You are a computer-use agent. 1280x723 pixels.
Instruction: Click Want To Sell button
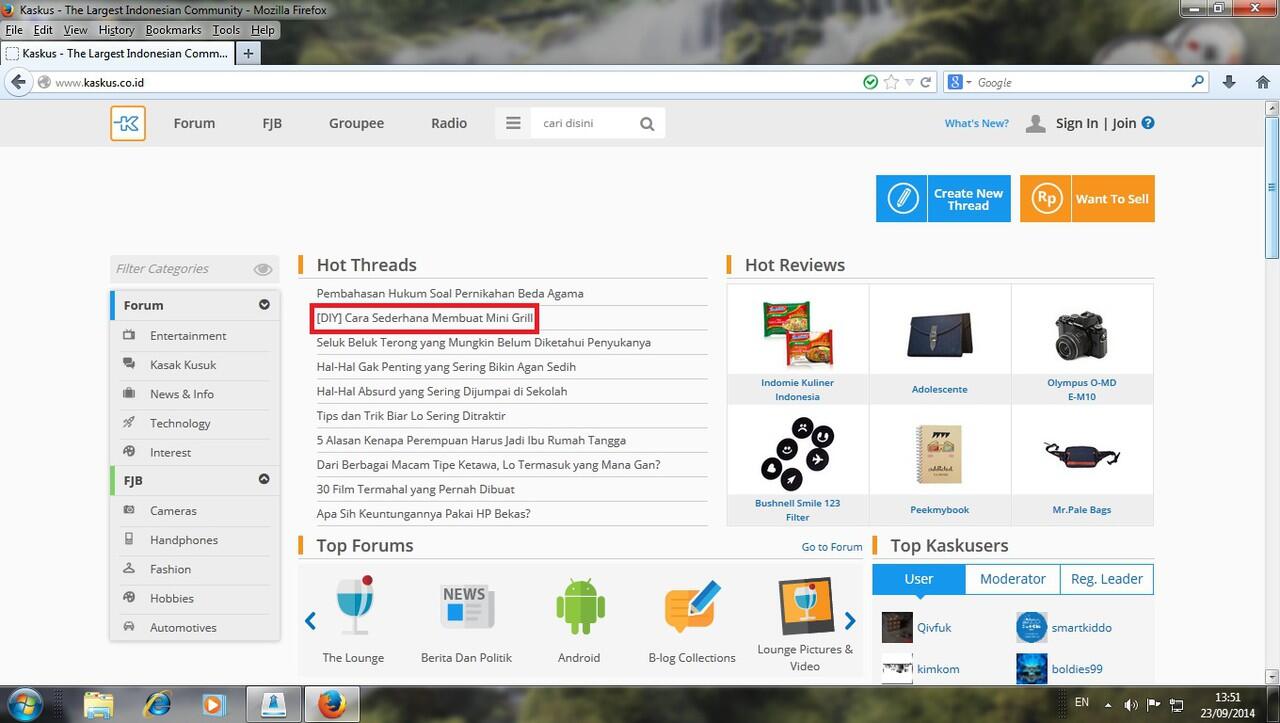[1087, 198]
